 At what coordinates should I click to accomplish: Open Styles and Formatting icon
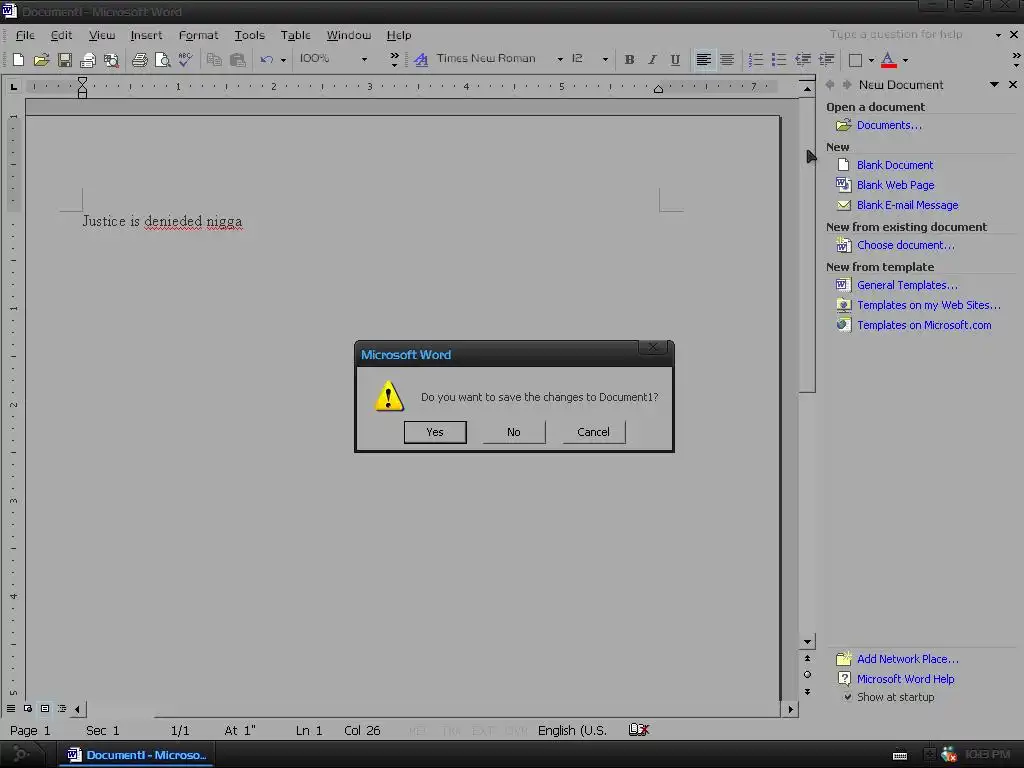421,60
